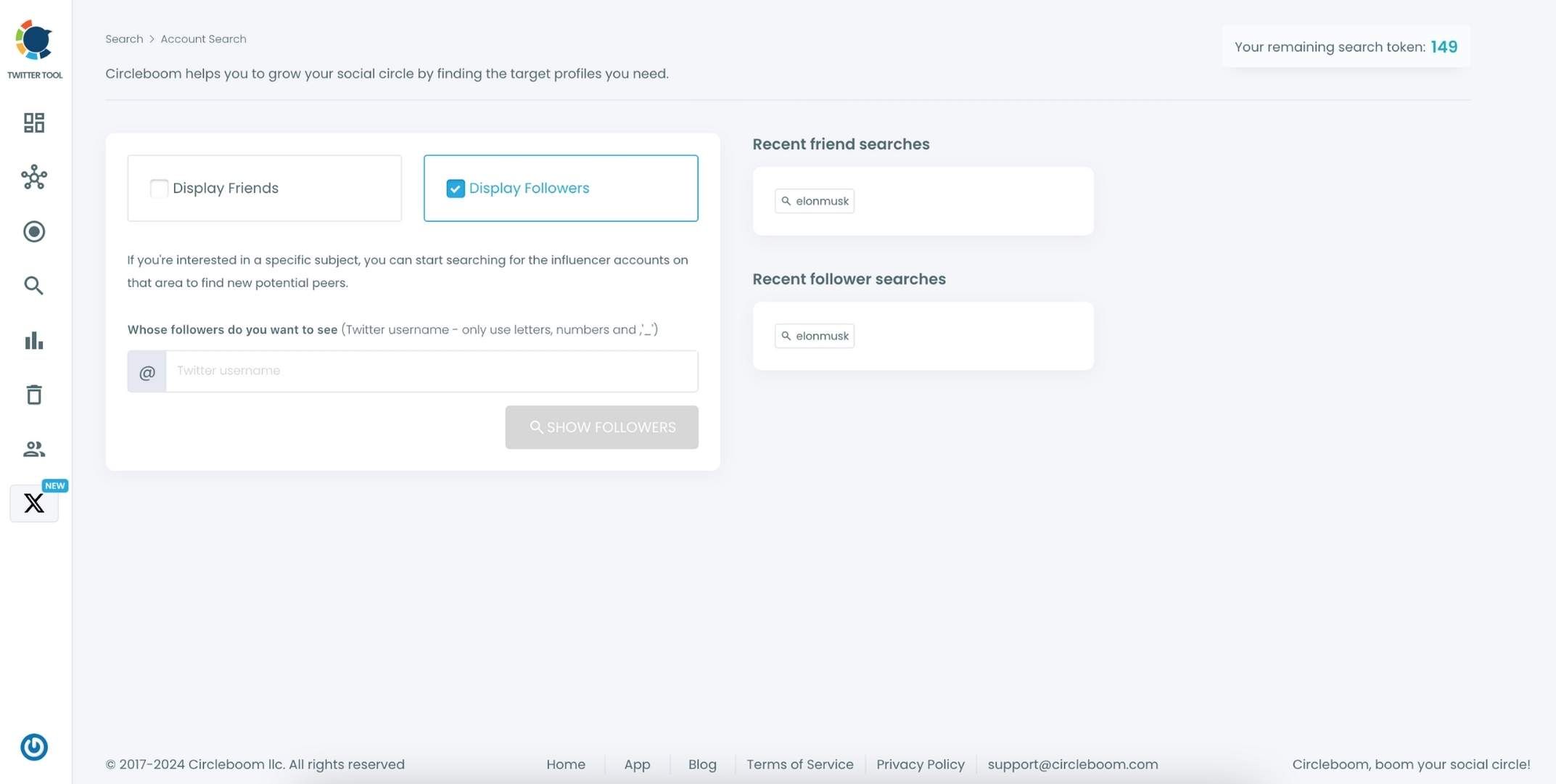Click the SHOW FOLLOWERS button

(602, 427)
